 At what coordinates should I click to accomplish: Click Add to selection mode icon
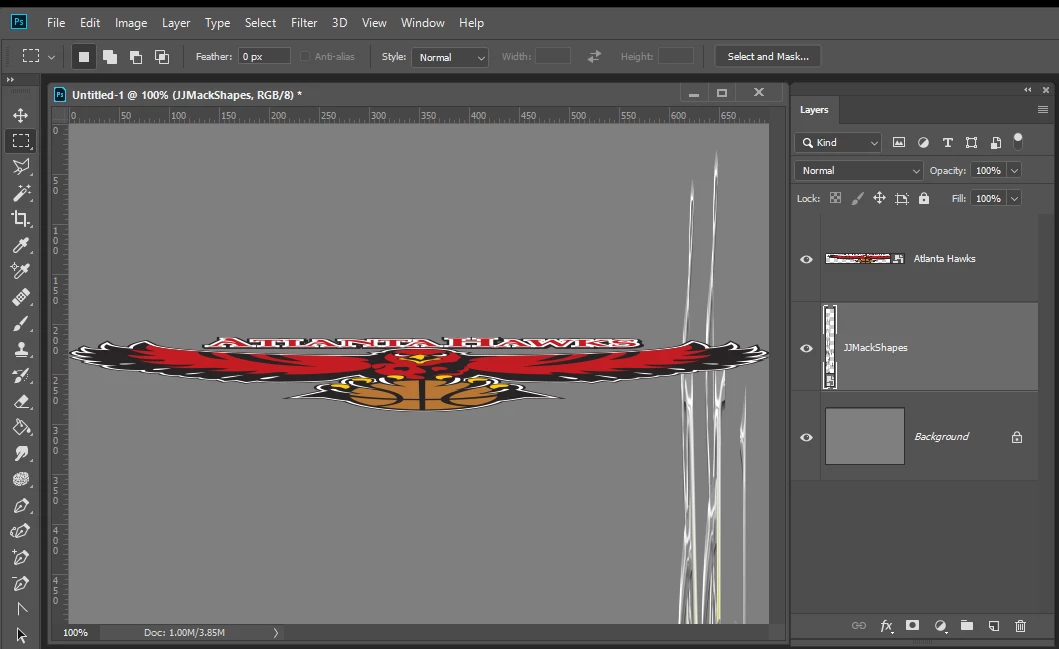[109, 57]
